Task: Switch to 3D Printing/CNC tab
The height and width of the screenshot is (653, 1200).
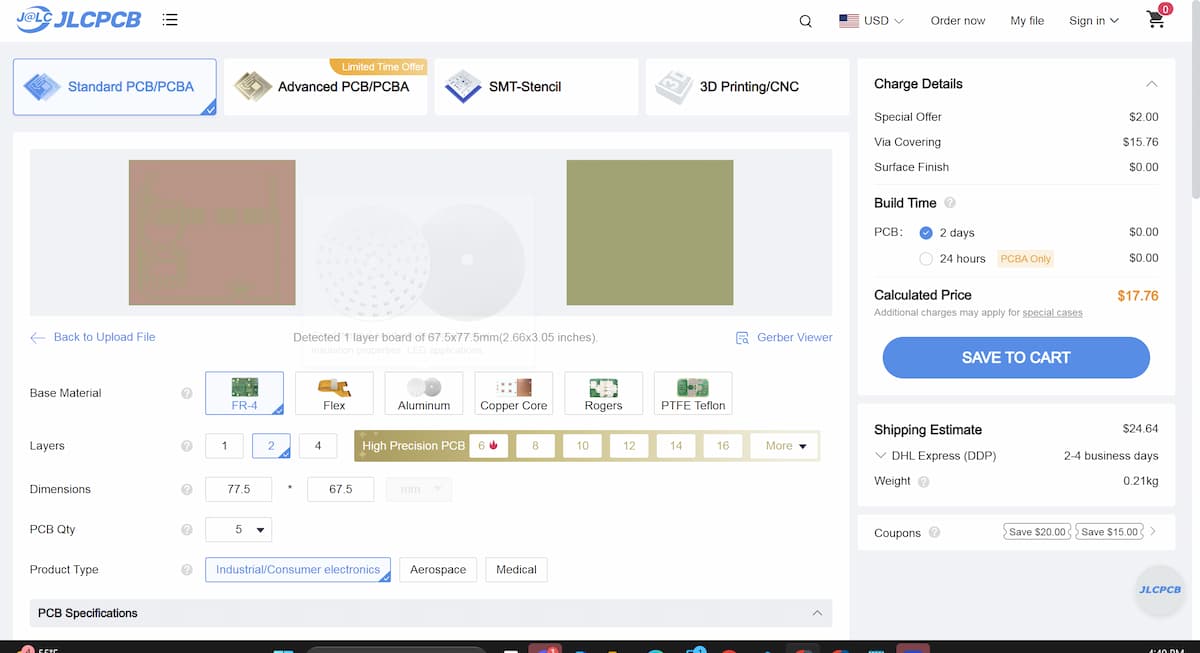Action: coord(747,87)
